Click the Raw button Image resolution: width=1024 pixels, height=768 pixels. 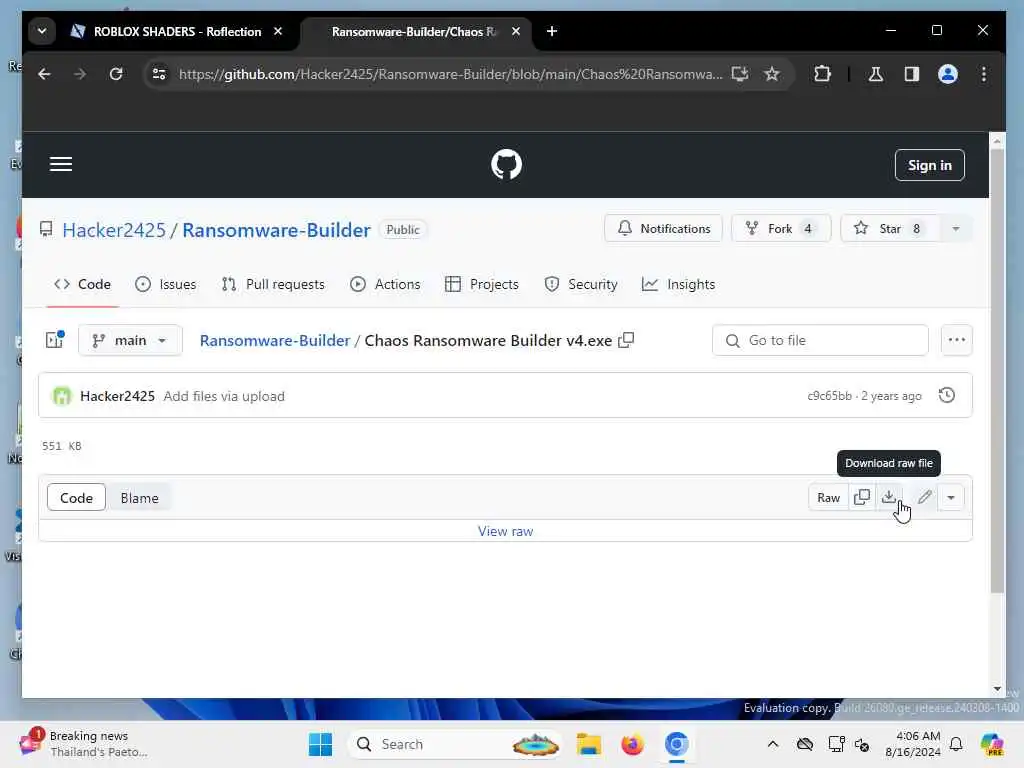(x=829, y=498)
